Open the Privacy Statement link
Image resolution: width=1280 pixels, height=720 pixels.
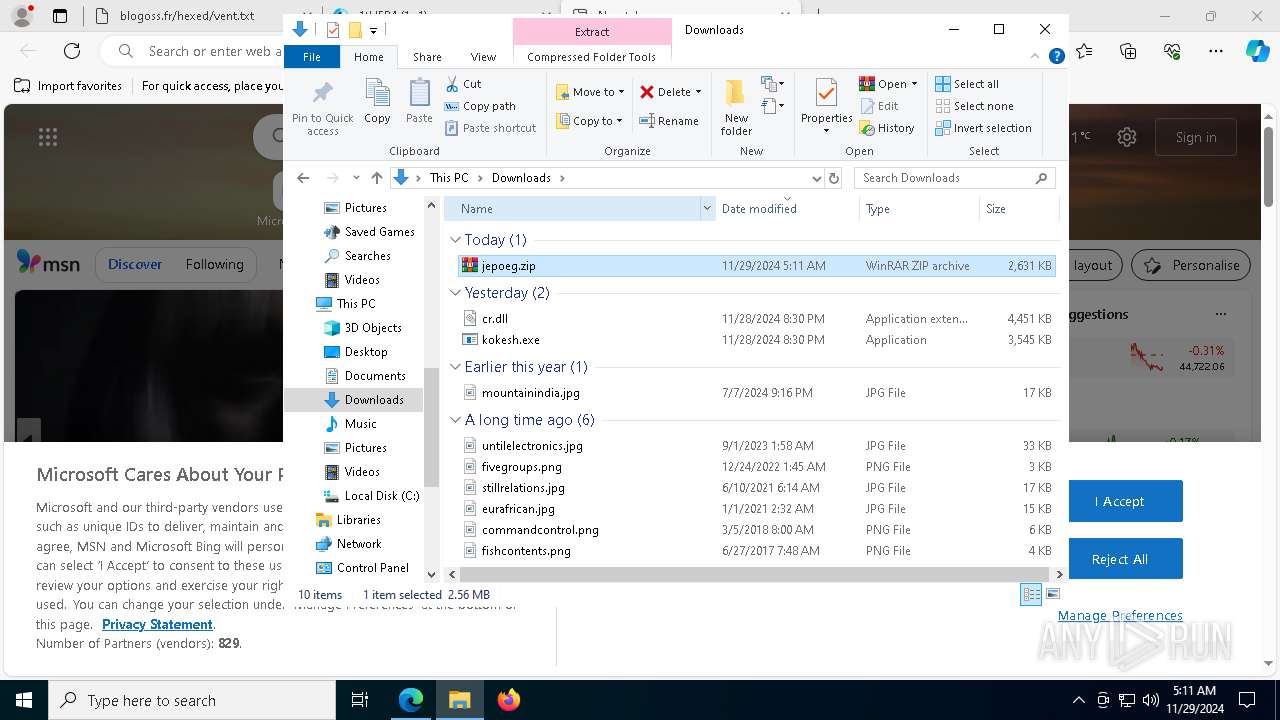point(157,624)
